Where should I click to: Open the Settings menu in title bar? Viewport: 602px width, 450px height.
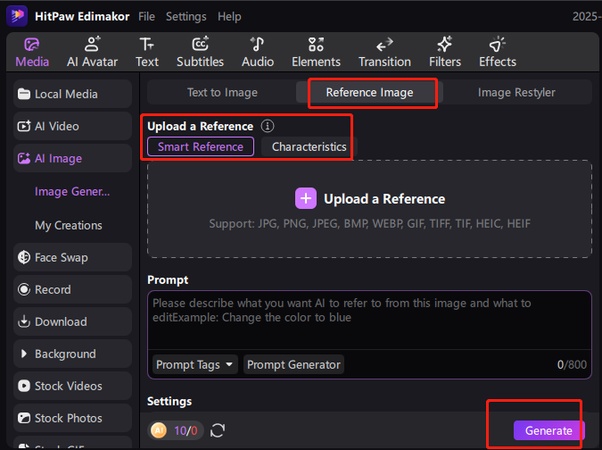coord(186,17)
